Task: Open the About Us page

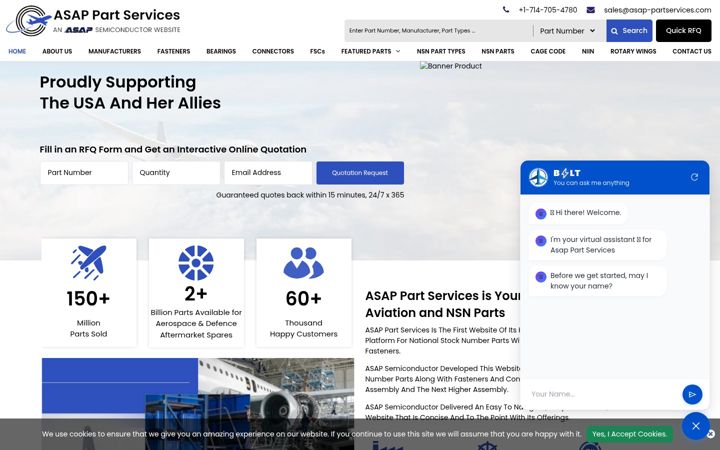Action: point(57,51)
